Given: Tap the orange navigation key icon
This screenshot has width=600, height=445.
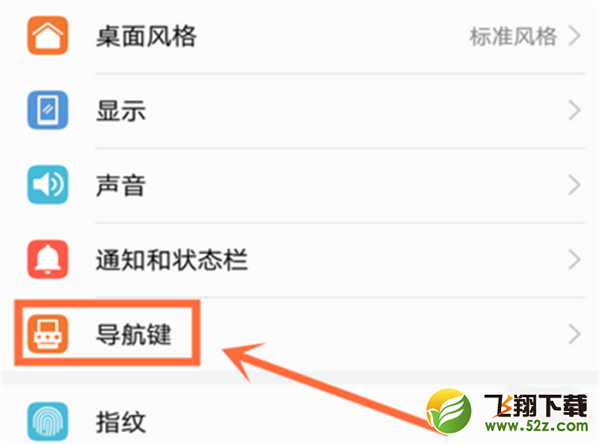Looking at the screenshot, I should (48, 334).
